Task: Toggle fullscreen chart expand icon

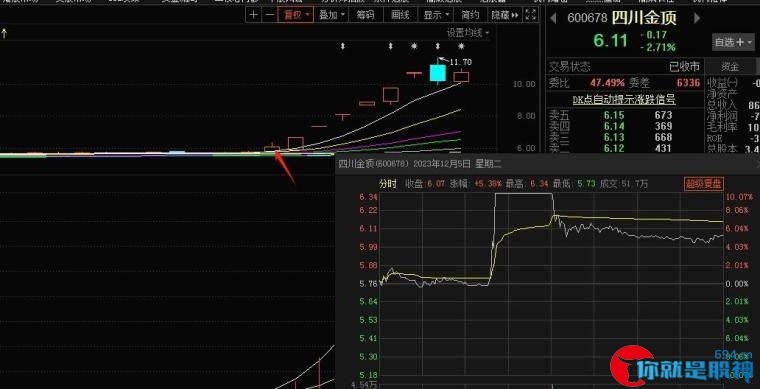Action: (x=531, y=15)
